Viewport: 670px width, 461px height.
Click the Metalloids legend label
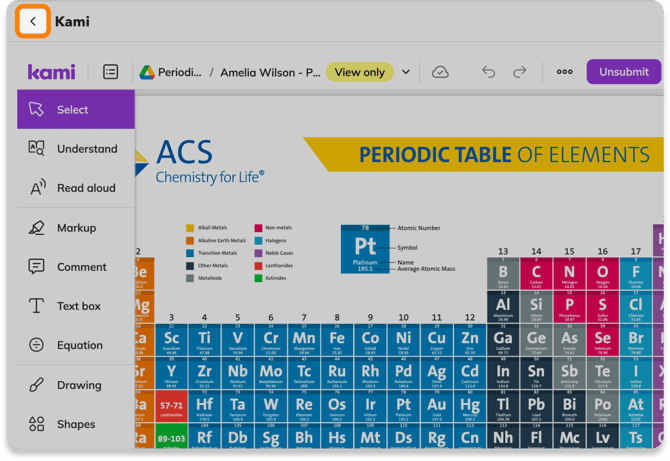[210, 278]
